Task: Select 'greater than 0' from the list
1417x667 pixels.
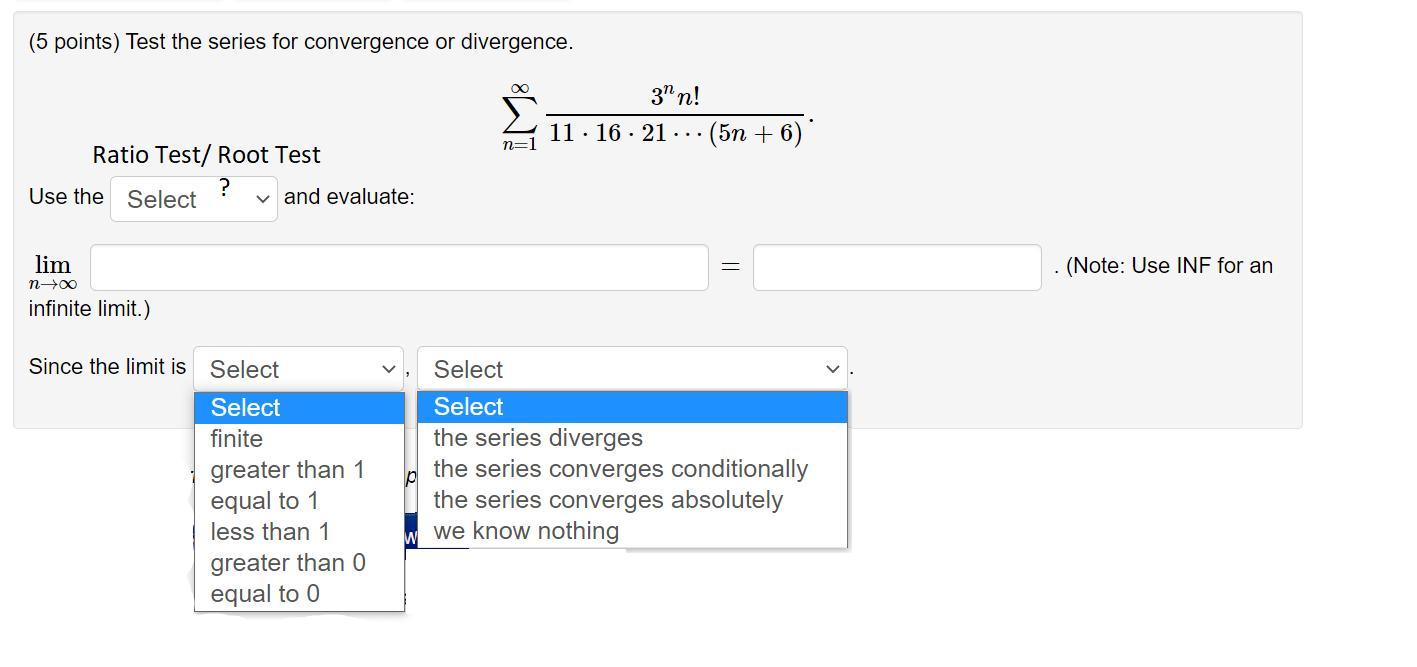Action: tap(287, 563)
